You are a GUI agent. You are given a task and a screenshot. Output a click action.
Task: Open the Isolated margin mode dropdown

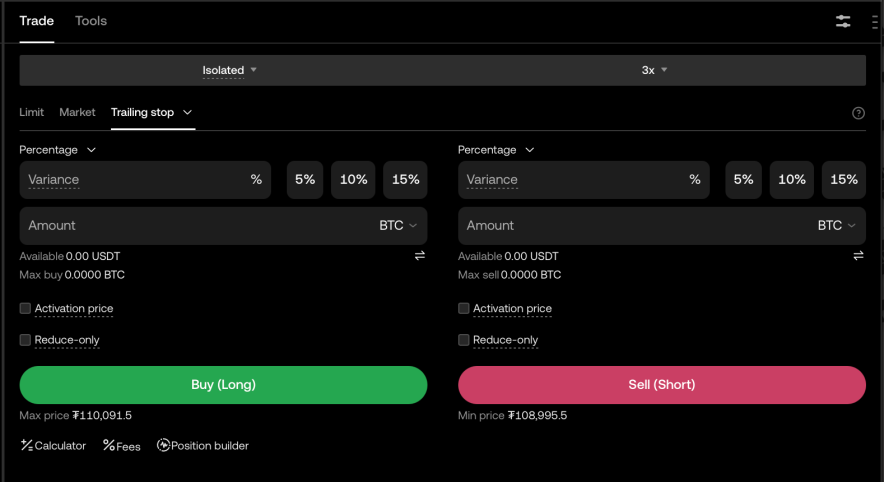(x=230, y=70)
